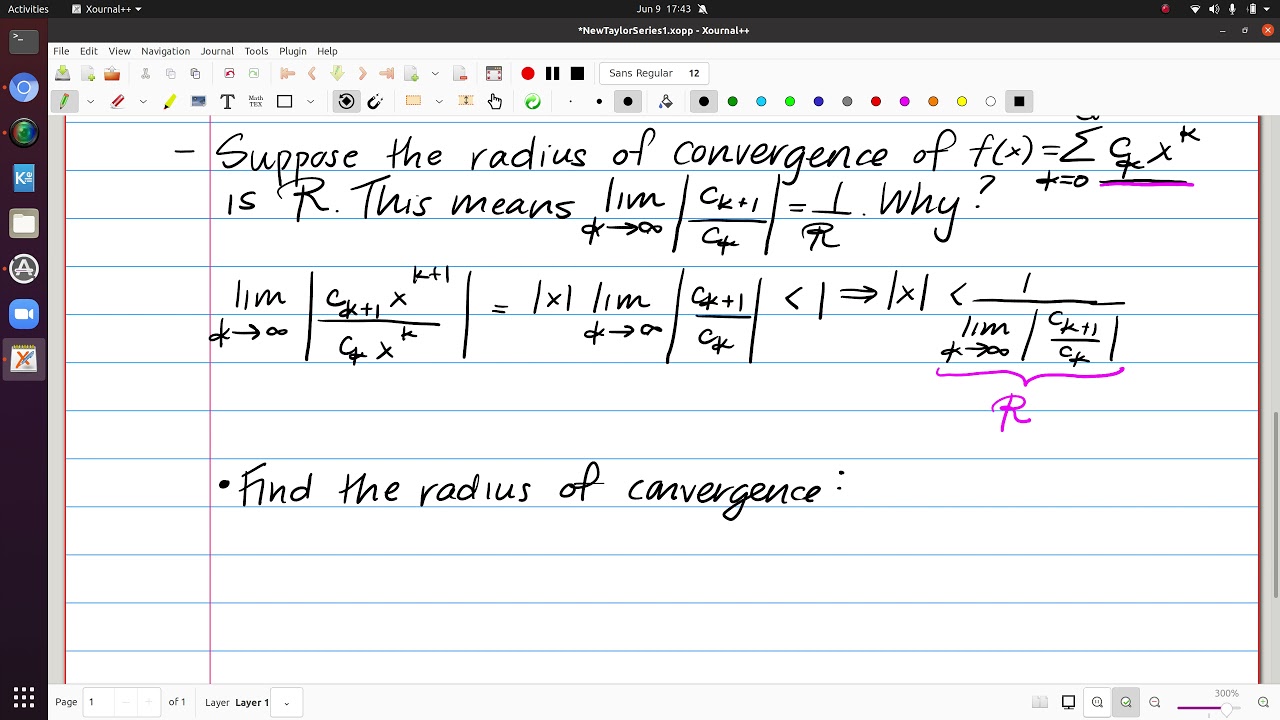1280x720 pixels.
Task: Select the Eraser tool
Action: coord(118,101)
